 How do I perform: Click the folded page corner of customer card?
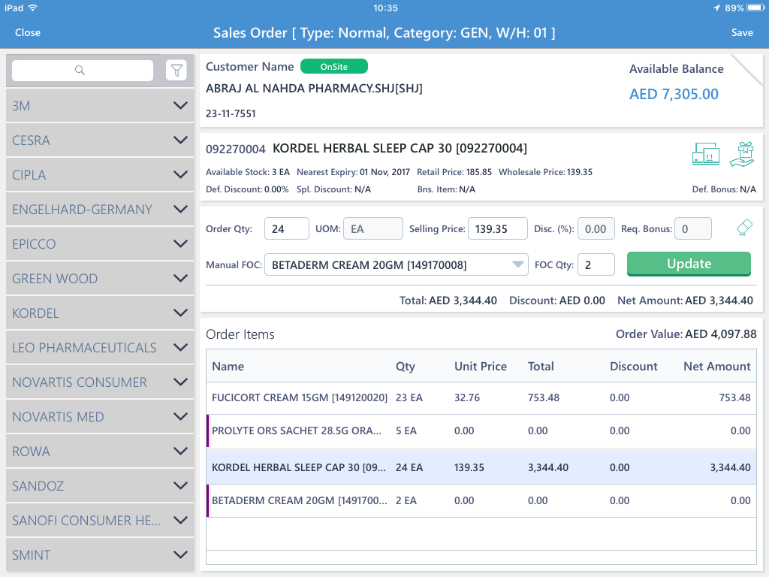tap(748, 69)
